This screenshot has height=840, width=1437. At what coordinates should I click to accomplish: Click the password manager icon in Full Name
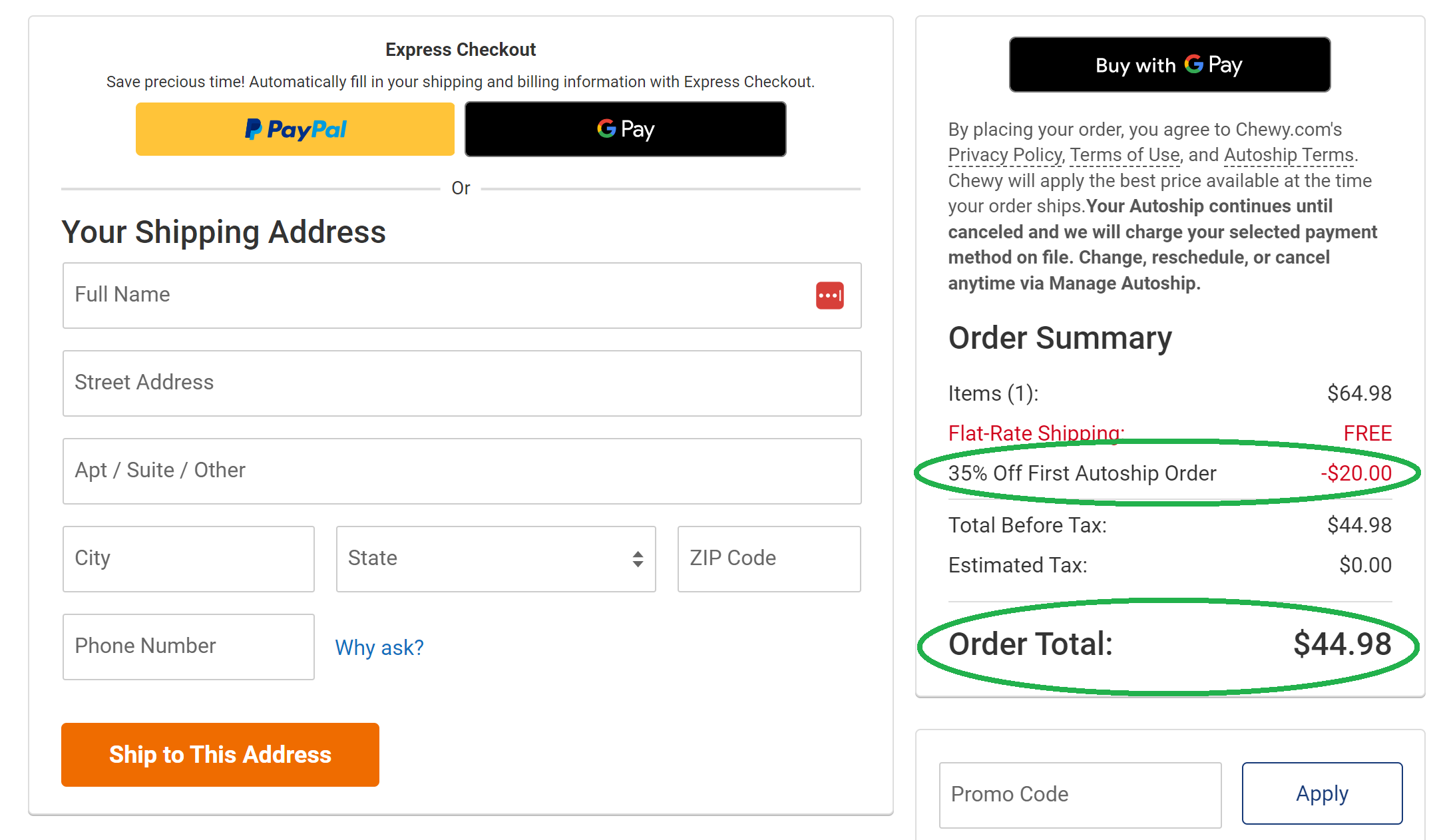829,296
